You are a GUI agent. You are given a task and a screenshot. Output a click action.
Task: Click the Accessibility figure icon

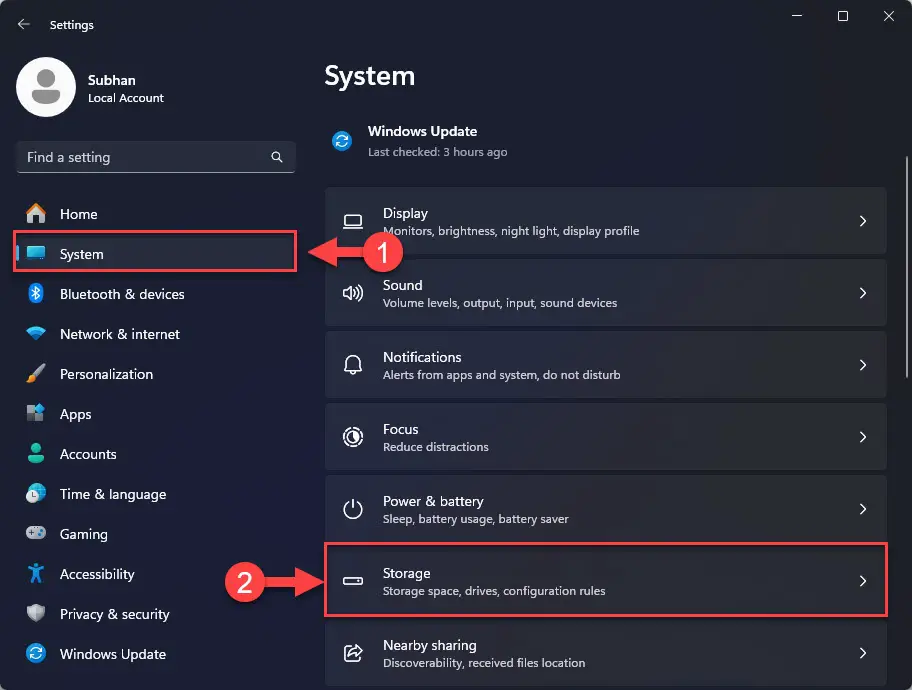[x=36, y=573]
